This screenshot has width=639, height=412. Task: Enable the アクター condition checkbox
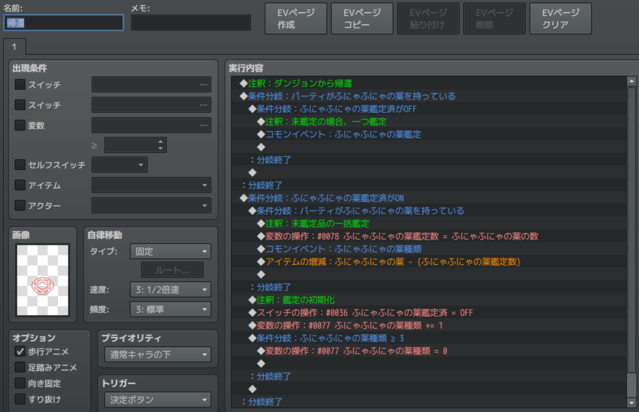(x=20, y=205)
